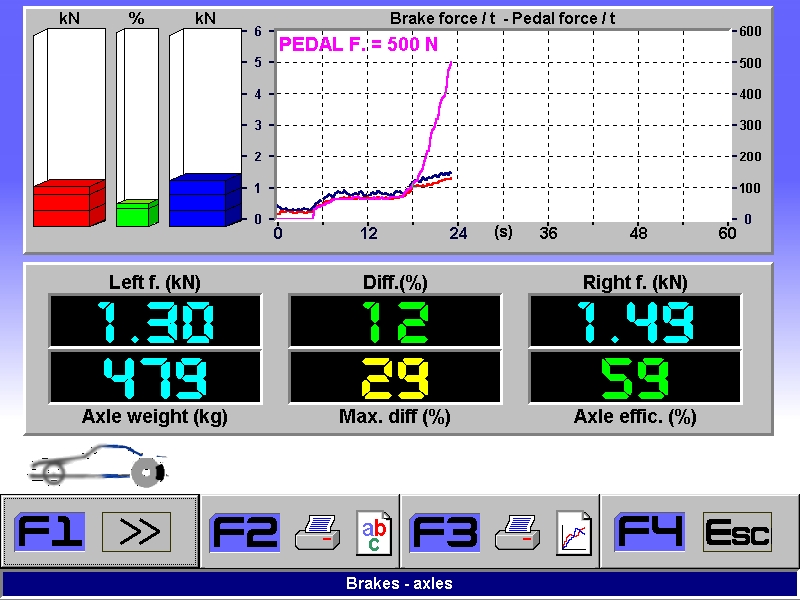The width and height of the screenshot is (800, 600).
Task: Click the Axle efficiency 59 readout
Action: pyautogui.click(x=635, y=377)
